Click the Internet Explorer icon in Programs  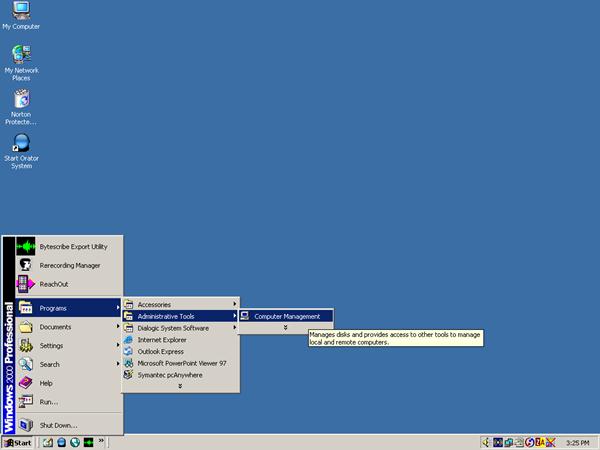[x=129, y=340]
